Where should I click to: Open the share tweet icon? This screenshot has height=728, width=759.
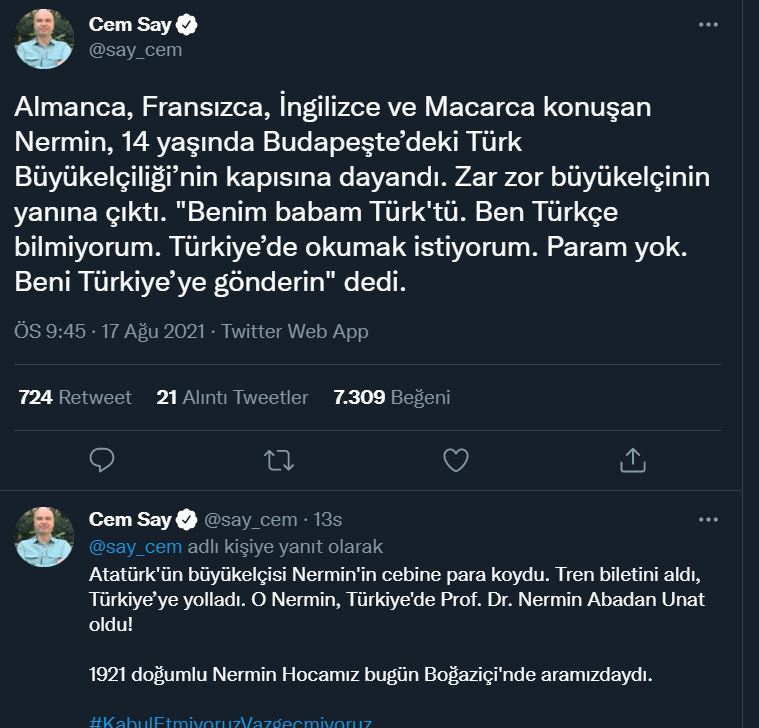click(x=632, y=459)
